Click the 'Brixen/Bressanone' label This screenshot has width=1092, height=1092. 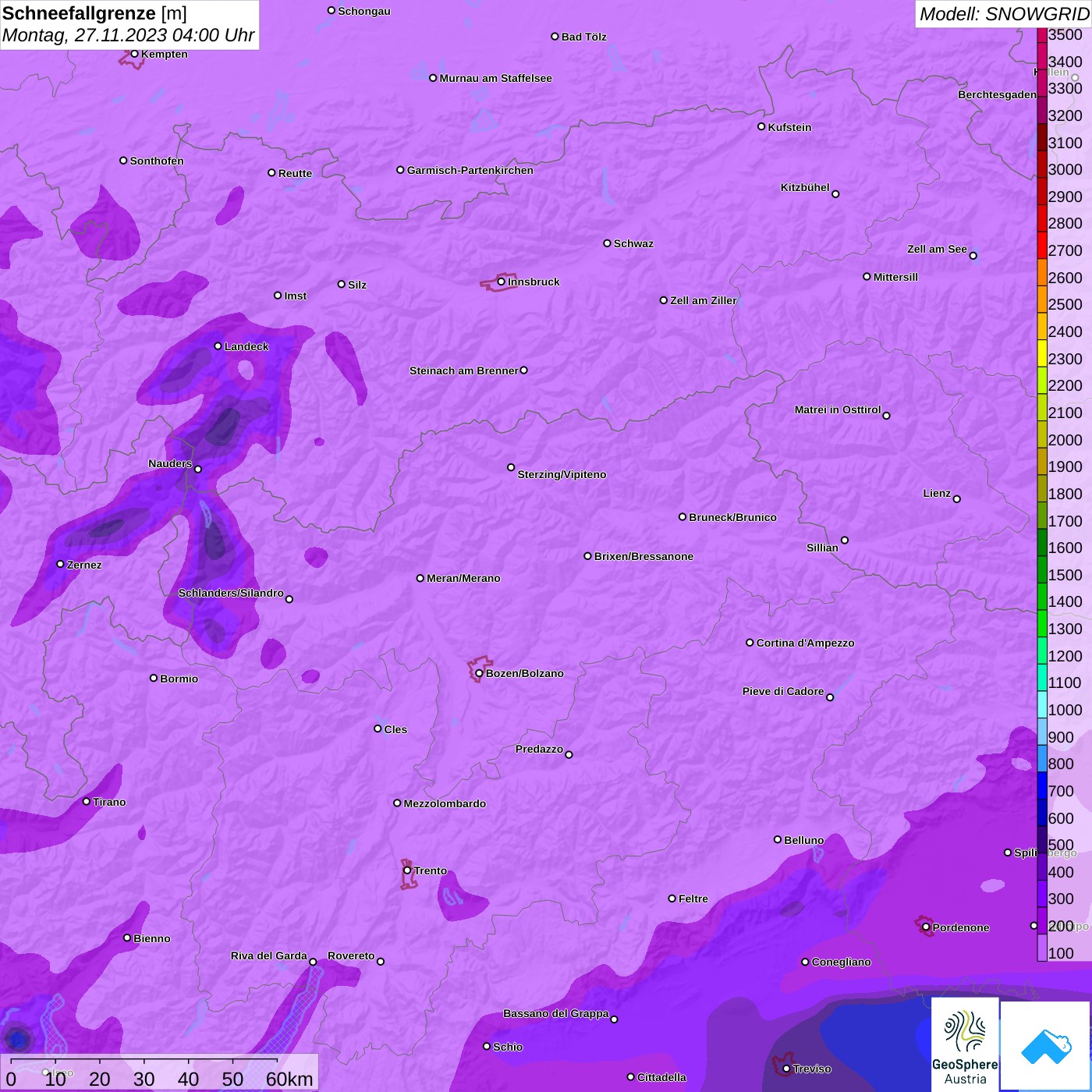point(643,556)
